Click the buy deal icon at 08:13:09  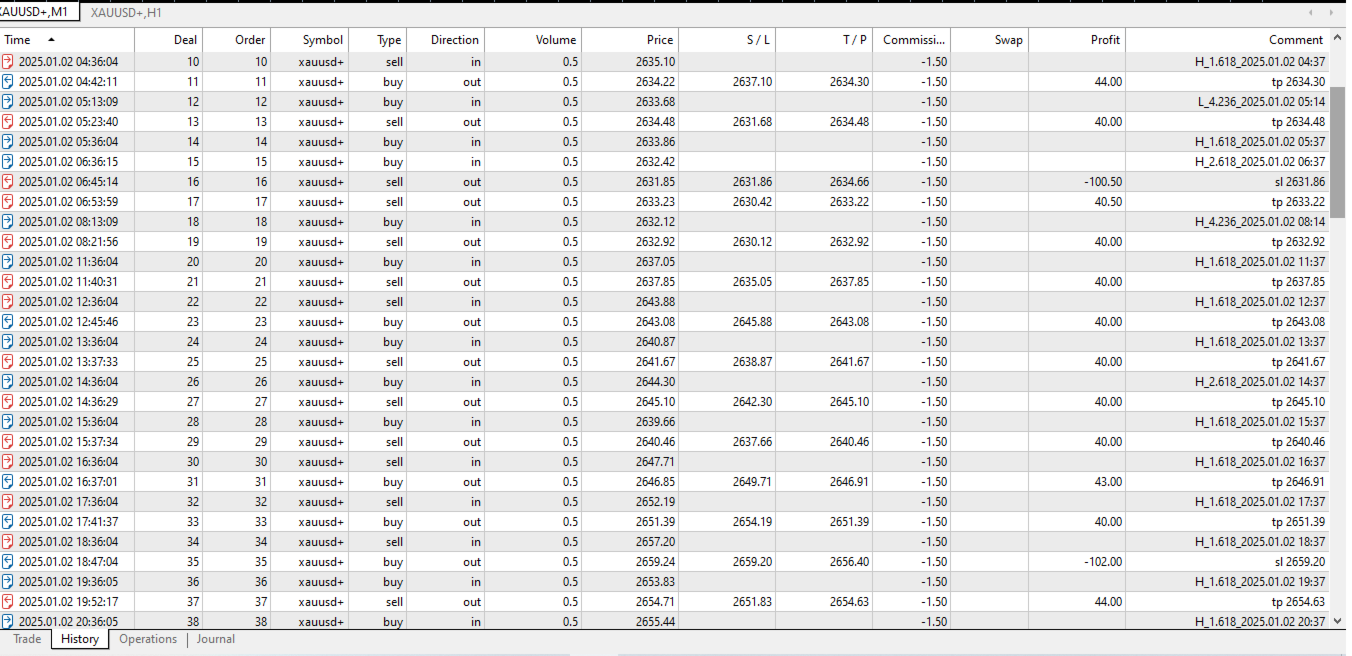8,222
